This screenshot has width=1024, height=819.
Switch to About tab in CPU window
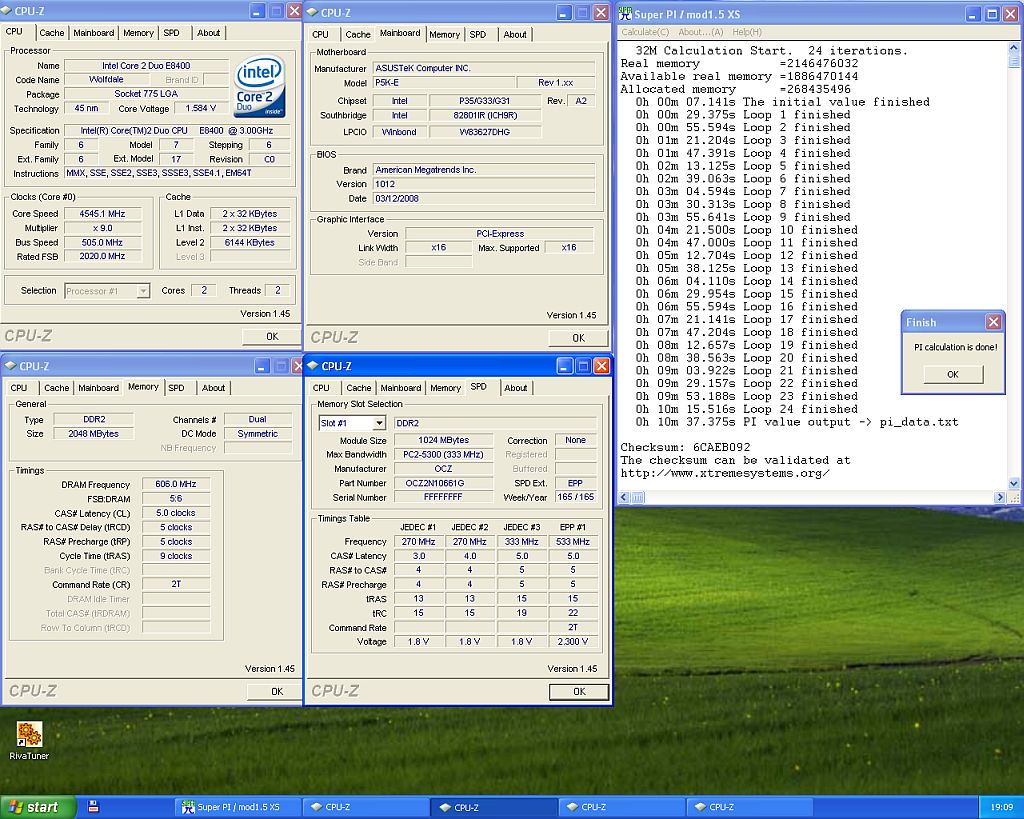tap(208, 33)
